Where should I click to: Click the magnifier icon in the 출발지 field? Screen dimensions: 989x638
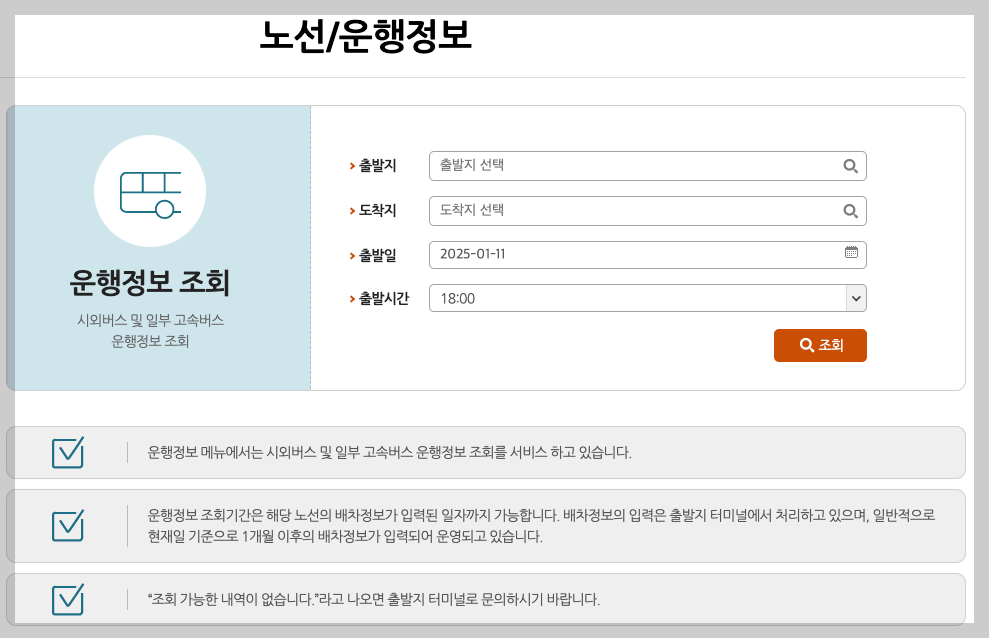[x=850, y=165]
